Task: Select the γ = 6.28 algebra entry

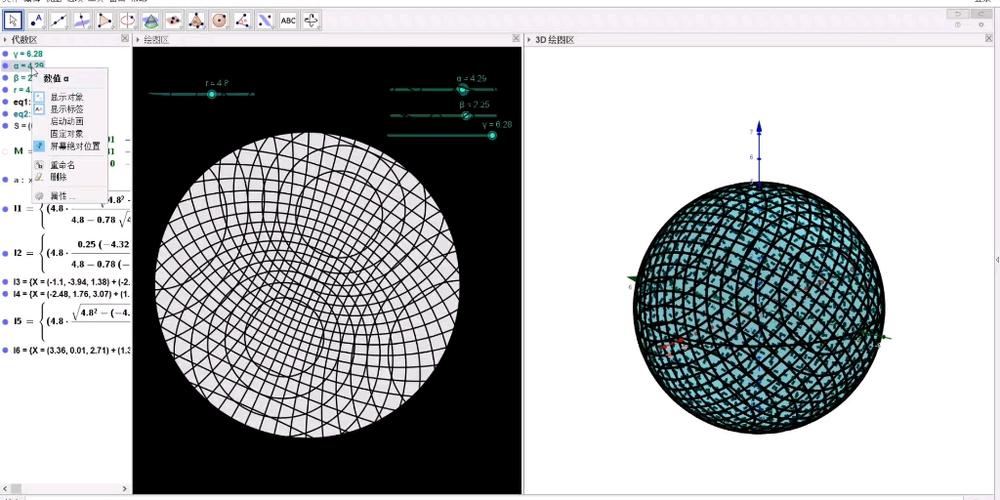Action: tap(27, 54)
